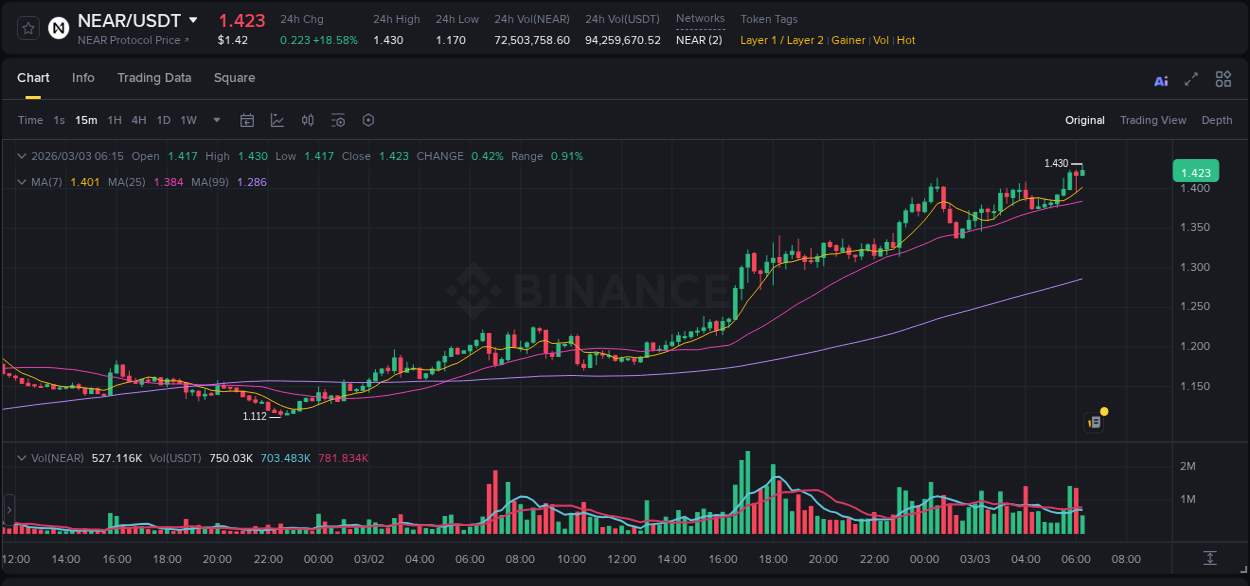The image size is (1250, 586).
Task: Open the Square tab
Action: (x=234, y=78)
